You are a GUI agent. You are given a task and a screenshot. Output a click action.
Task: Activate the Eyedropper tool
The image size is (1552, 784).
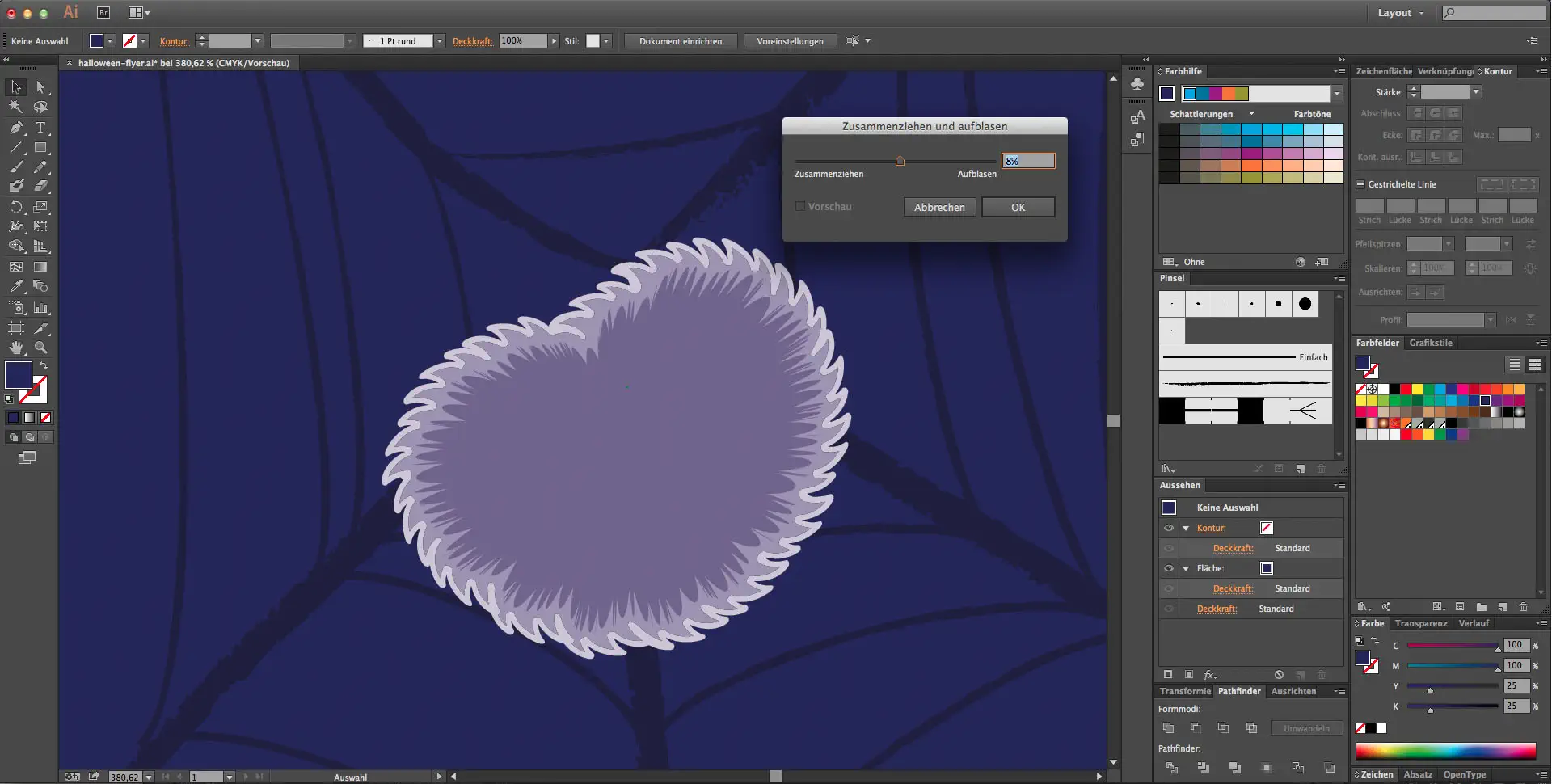(16, 287)
